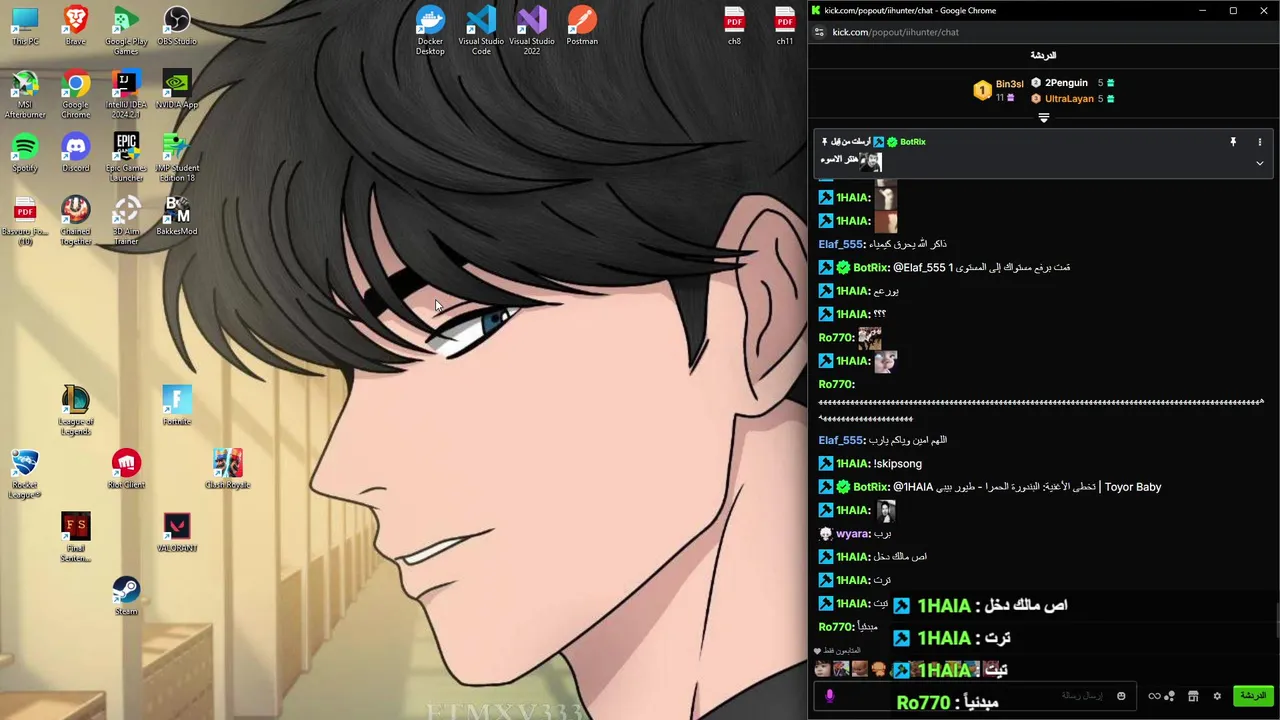The image size is (1280, 720).
Task: Click the "???" message from 1HAIA
Action: click(879, 314)
